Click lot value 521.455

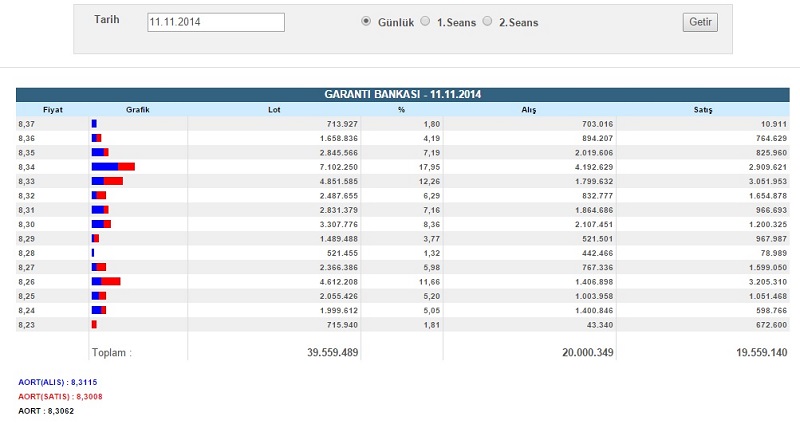(x=342, y=253)
